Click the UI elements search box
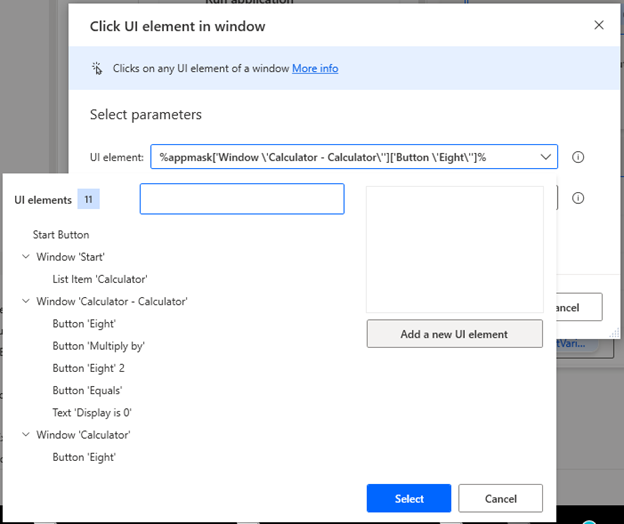This screenshot has width=624, height=524. 242,199
